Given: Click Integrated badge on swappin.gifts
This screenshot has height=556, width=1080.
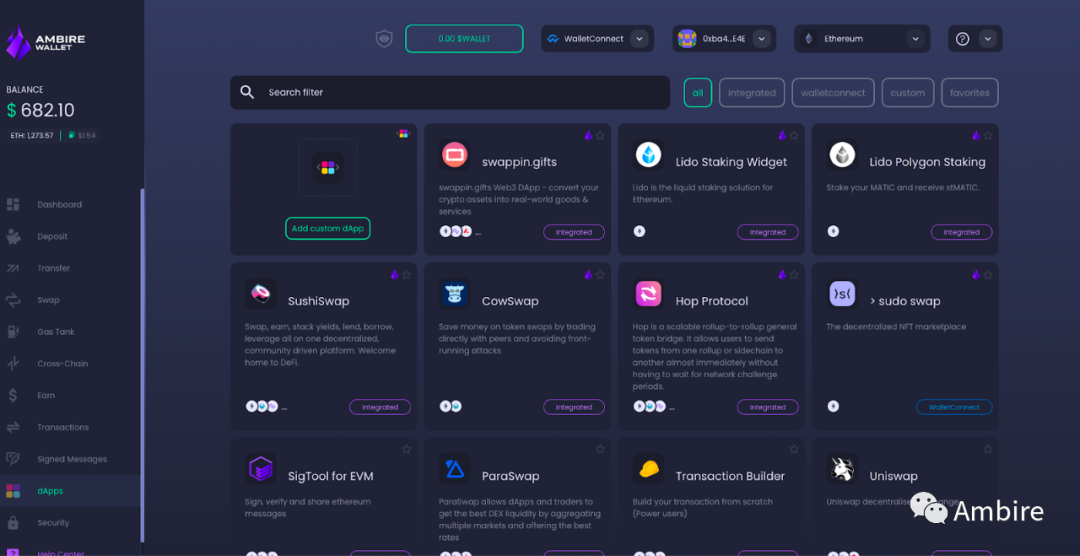Looking at the screenshot, I should pyautogui.click(x=574, y=232).
